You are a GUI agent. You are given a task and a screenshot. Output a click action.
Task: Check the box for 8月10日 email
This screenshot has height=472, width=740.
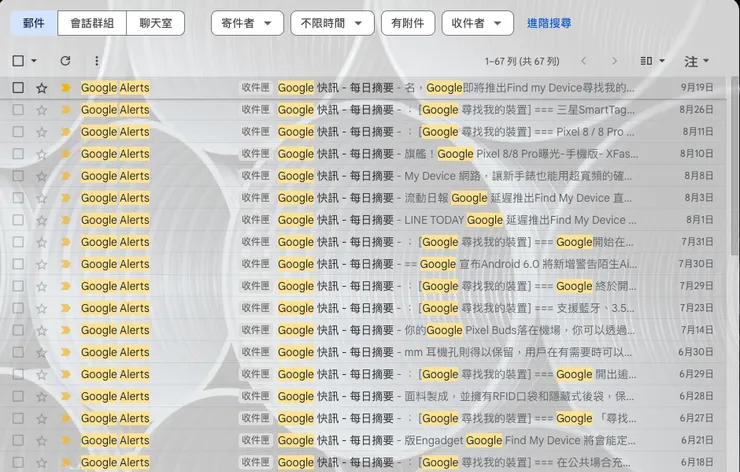click(18, 154)
